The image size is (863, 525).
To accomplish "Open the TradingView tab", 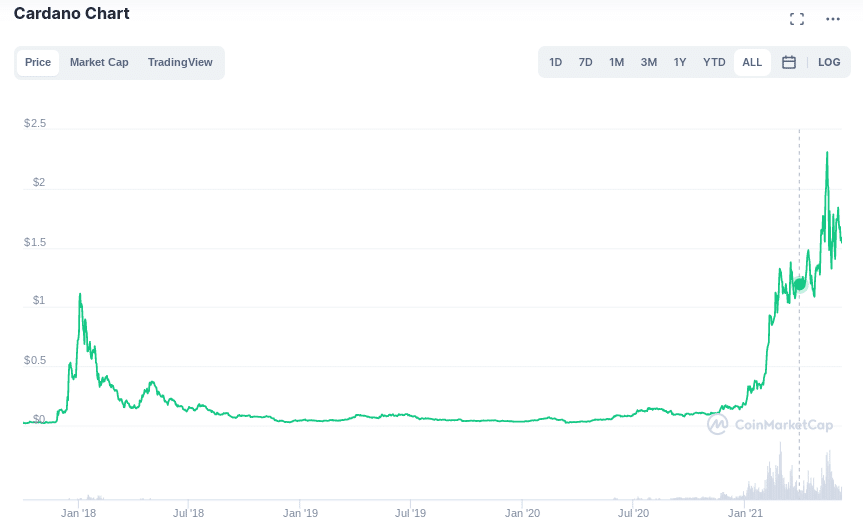I will click(x=180, y=62).
